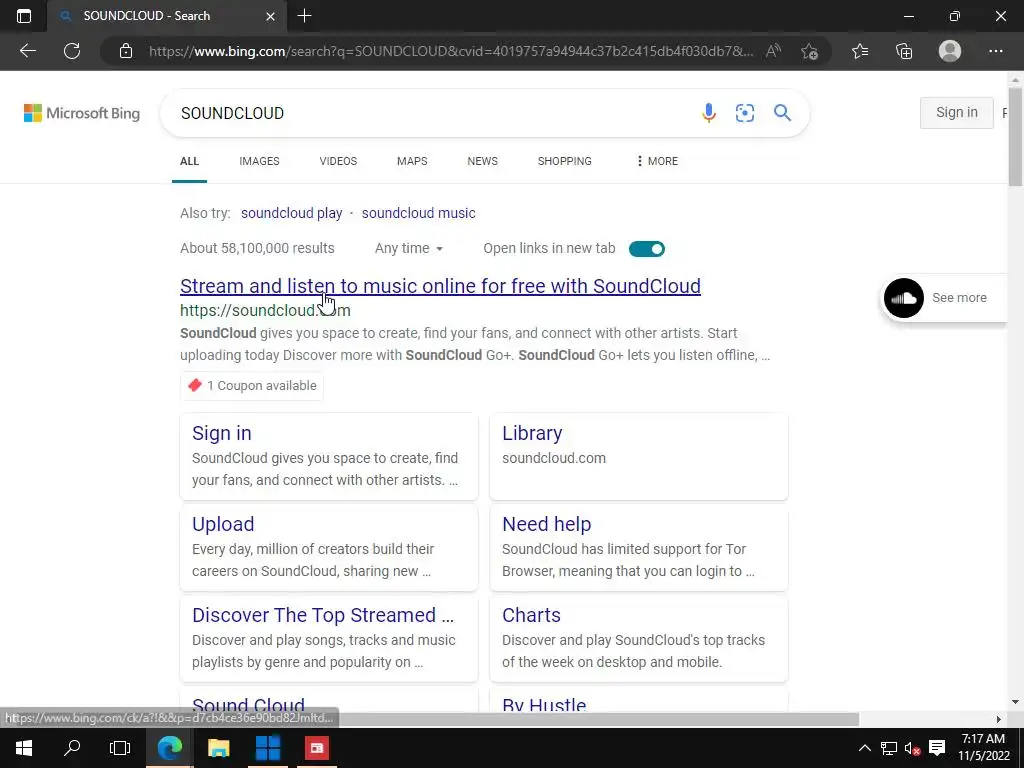Go back with the browser back arrow
Screen dimensions: 1024x768
pyautogui.click(x=28, y=51)
